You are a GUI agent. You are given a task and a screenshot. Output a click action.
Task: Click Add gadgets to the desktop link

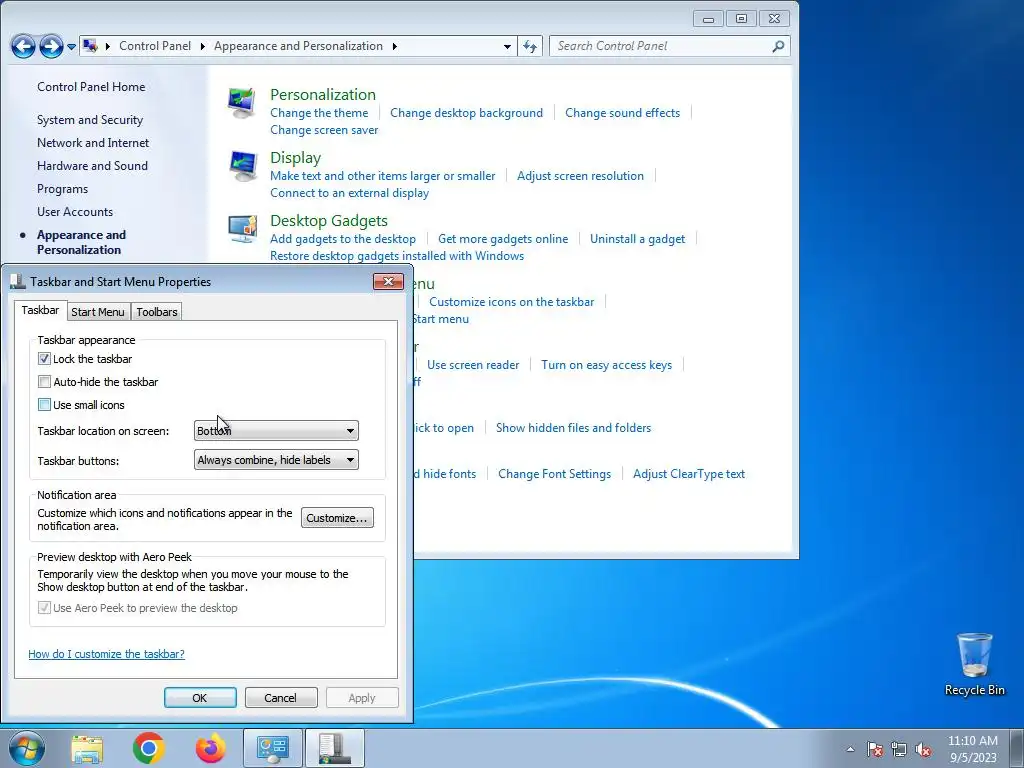[343, 238]
